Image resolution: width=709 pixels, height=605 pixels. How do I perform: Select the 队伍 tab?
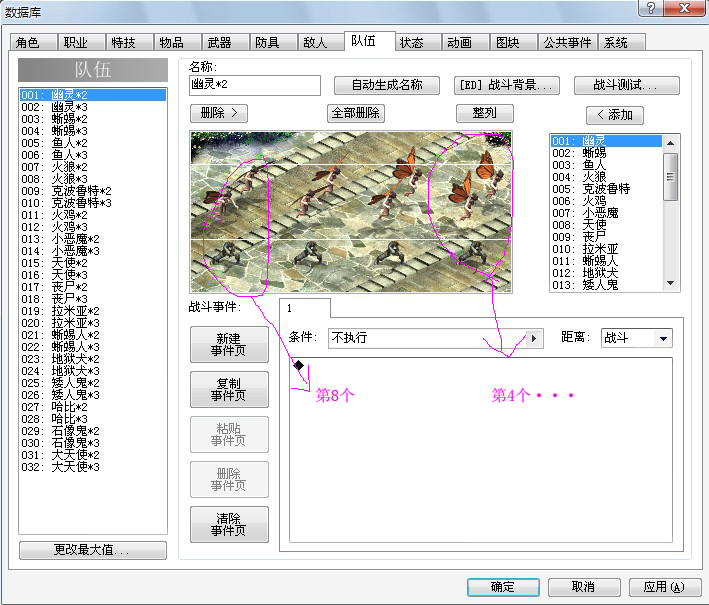369,41
